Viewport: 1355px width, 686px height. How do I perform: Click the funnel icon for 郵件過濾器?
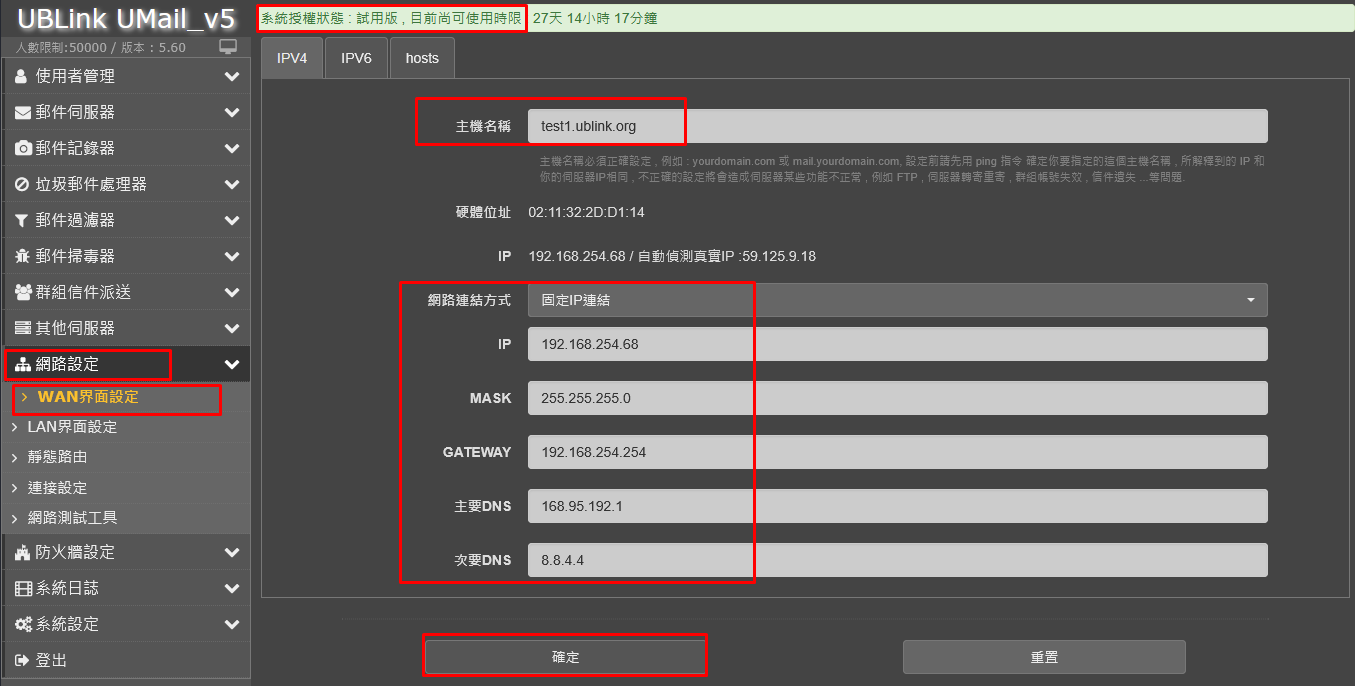pos(22,220)
